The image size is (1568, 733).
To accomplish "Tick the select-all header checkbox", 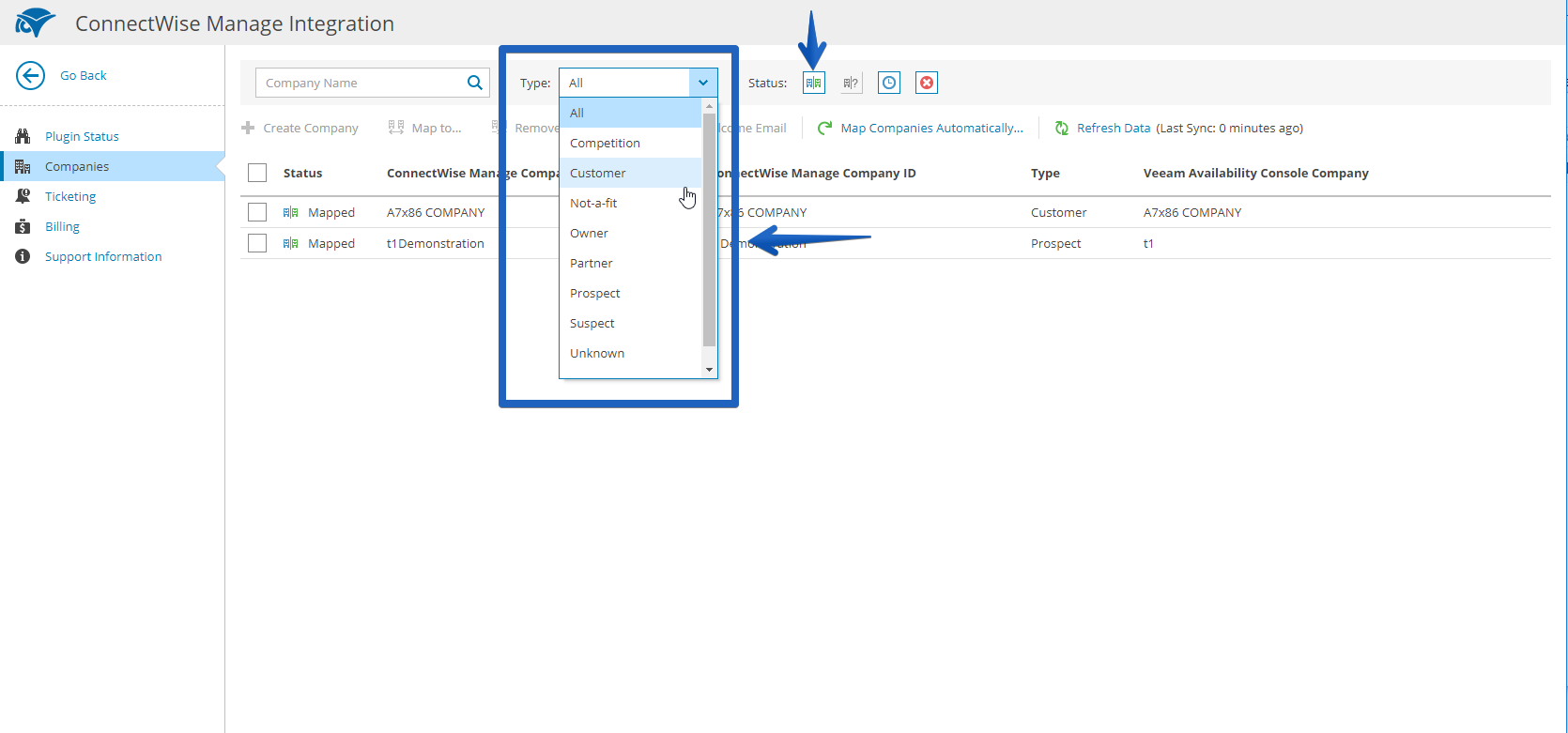I will pos(257,173).
